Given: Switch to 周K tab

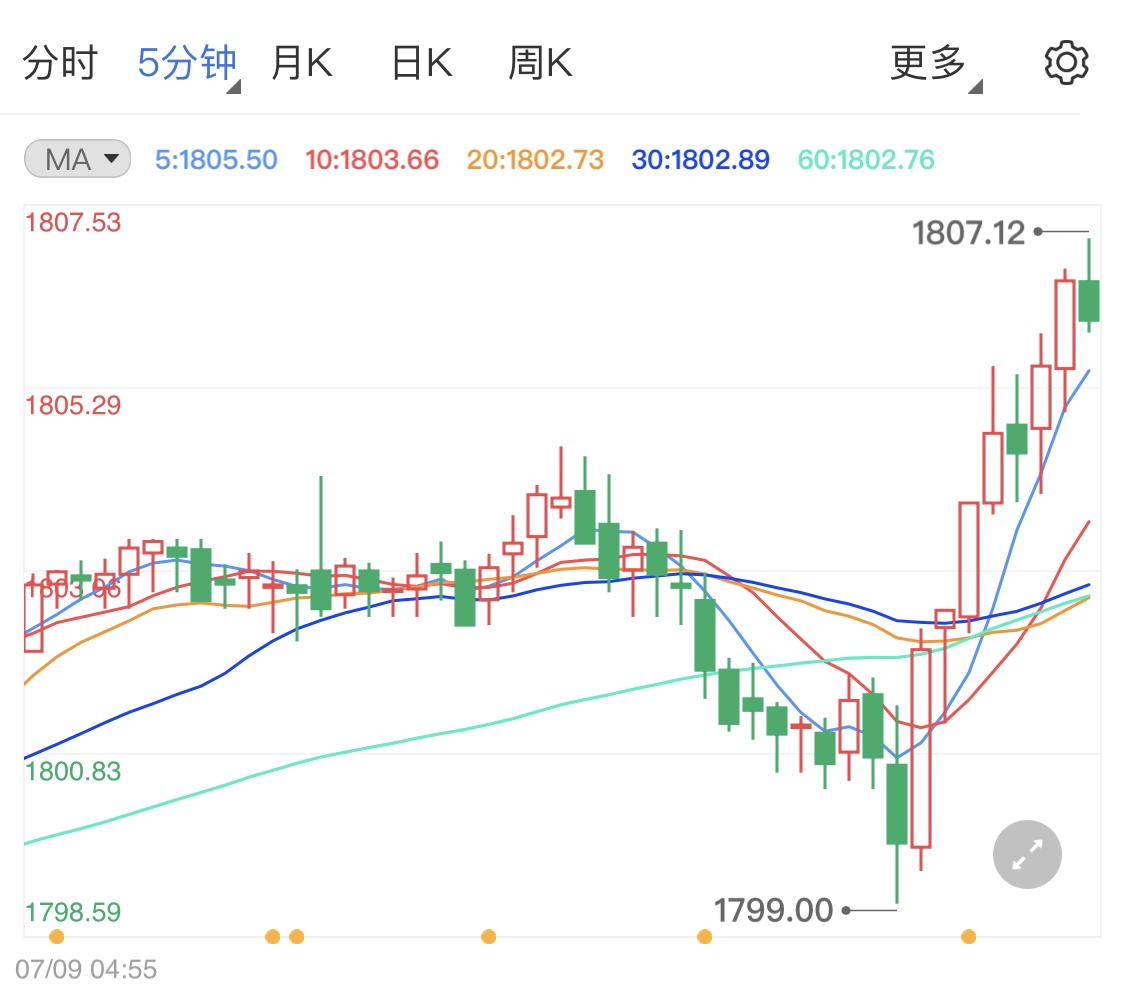Looking at the screenshot, I should (540, 62).
